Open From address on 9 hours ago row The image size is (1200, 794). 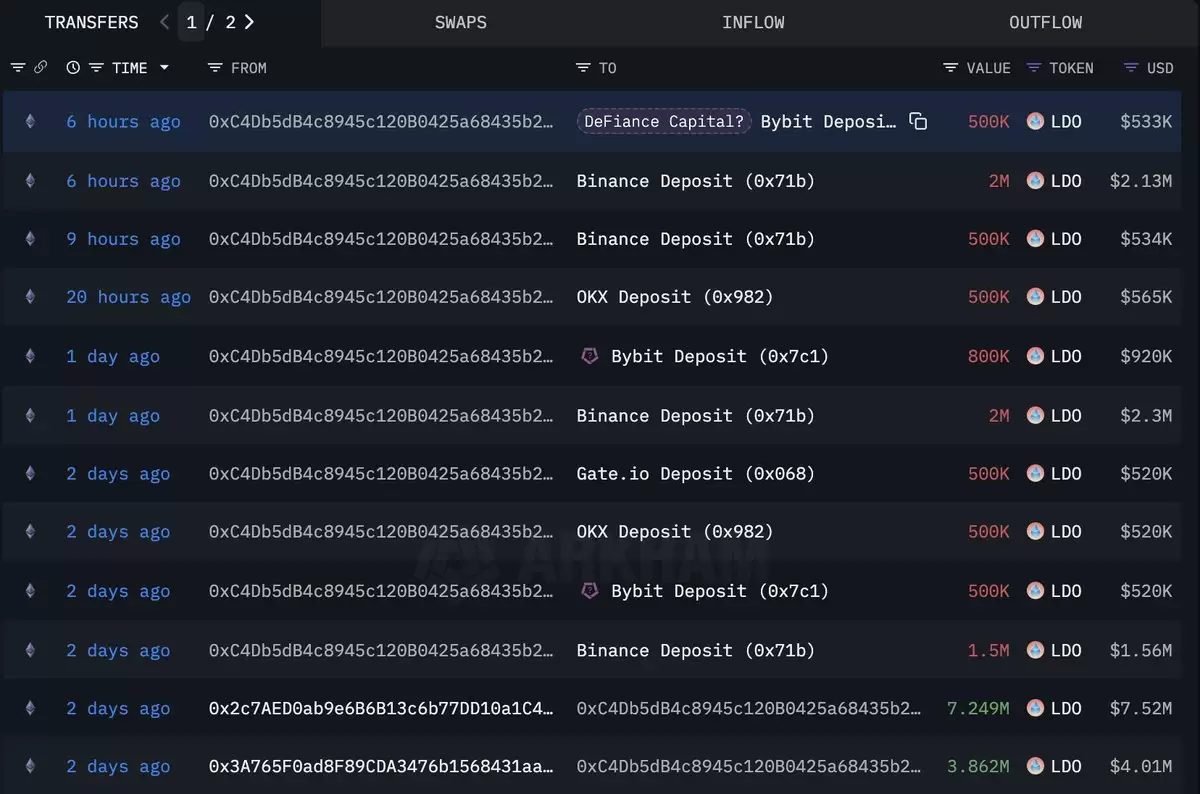381,239
